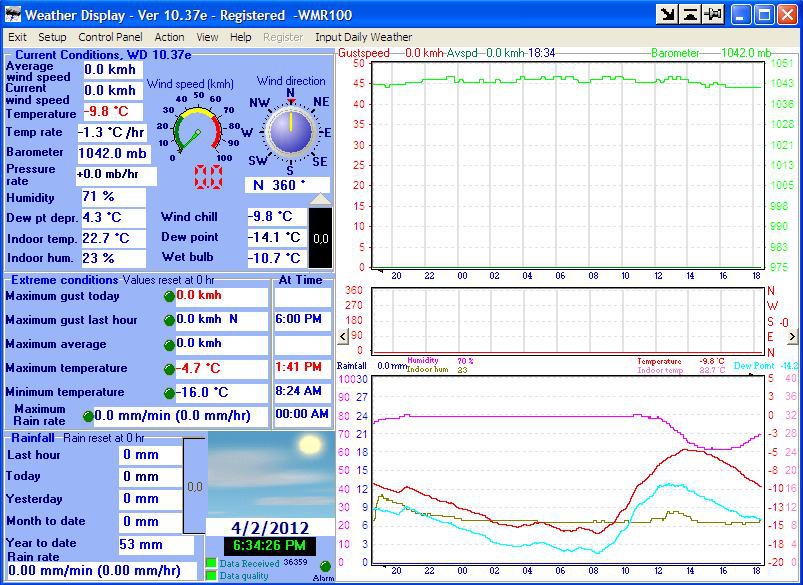
Task: Click the diagonal arrow icon in title bar
Action: coord(666,14)
